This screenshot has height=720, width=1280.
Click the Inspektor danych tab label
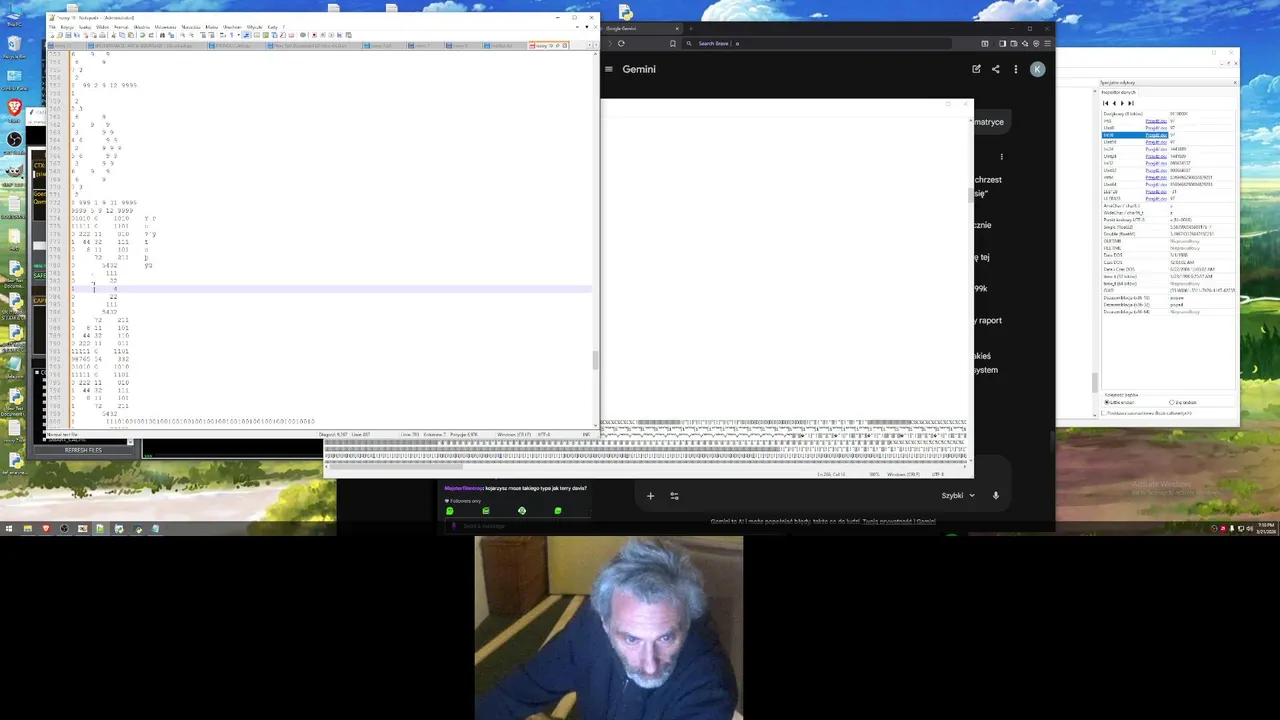click(x=1118, y=92)
